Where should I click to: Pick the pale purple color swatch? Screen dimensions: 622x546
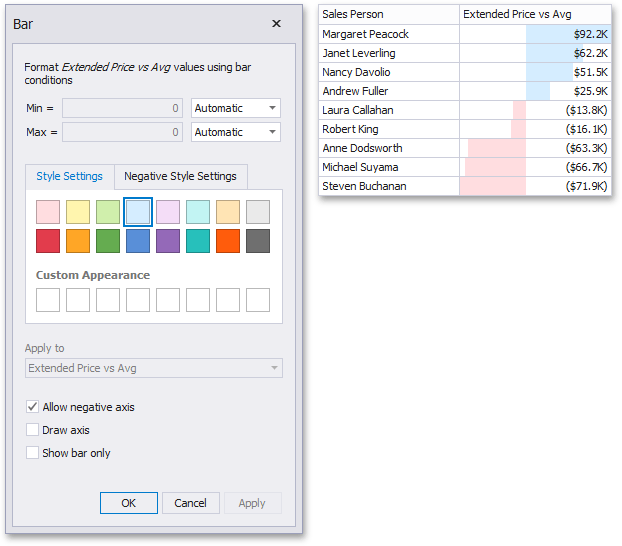(168, 212)
